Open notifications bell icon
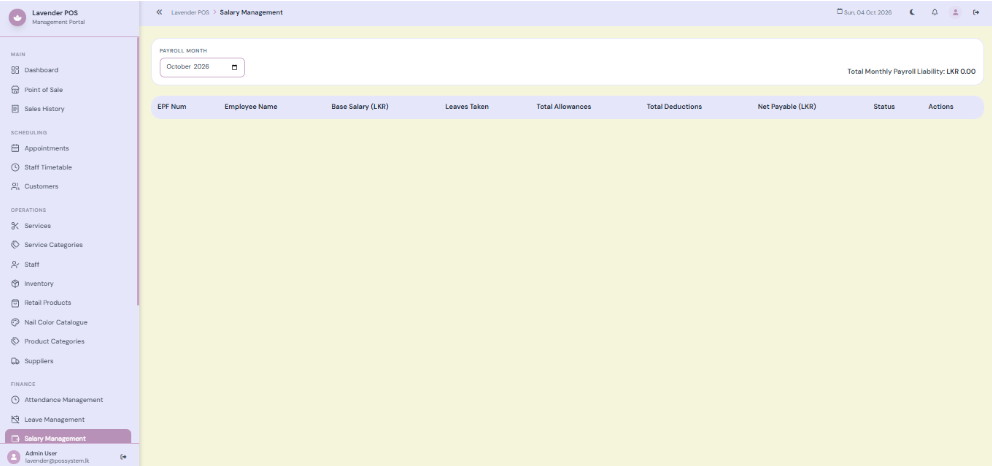Screen dimensions: 992x466 pos(934,12)
